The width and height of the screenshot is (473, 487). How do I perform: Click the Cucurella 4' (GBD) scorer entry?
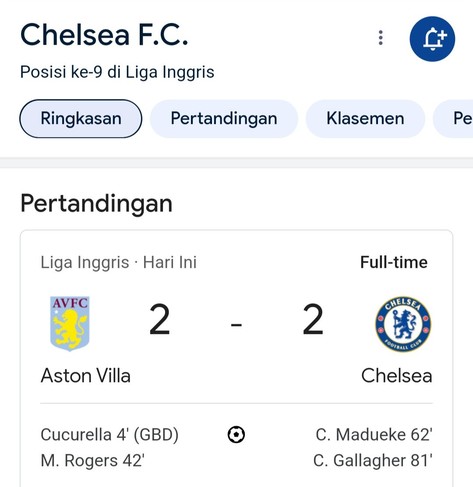coord(110,435)
